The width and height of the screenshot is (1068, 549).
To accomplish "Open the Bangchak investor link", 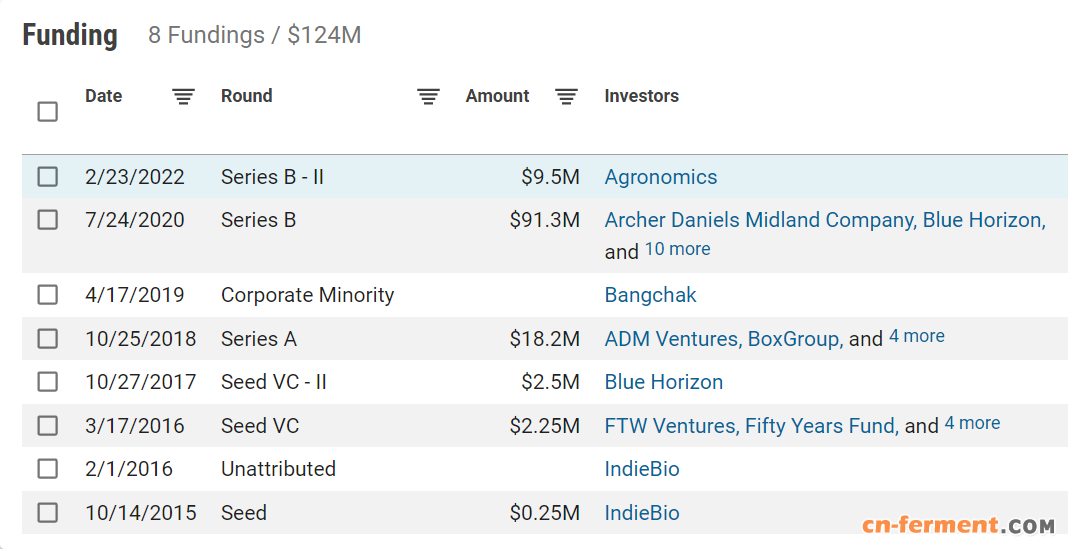I will click(x=650, y=295).
